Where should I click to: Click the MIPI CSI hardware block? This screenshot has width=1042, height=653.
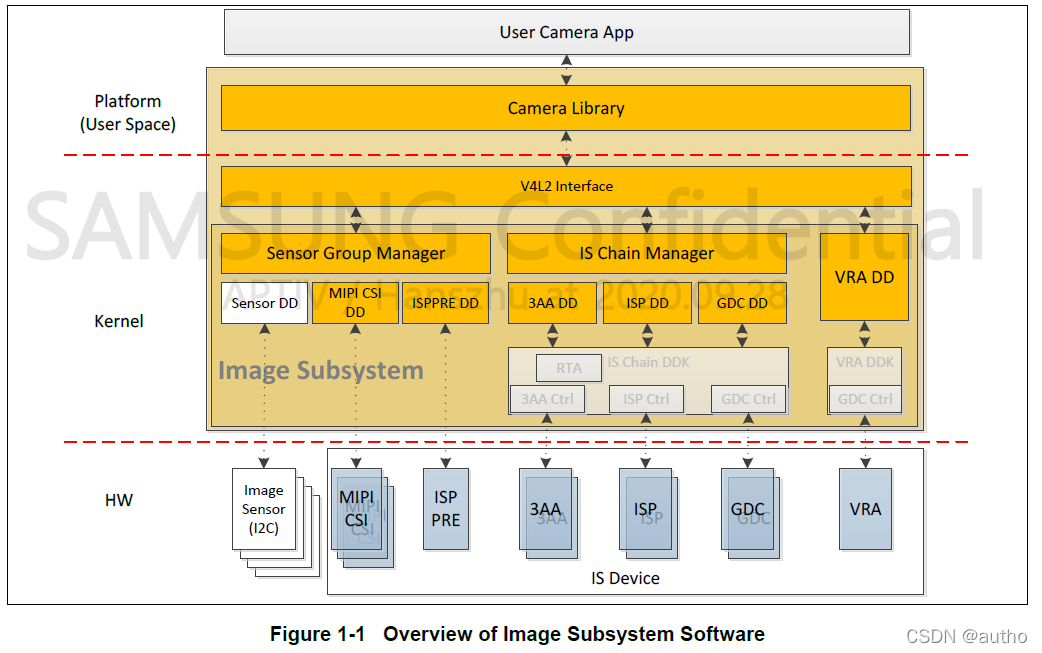(x=357, y=509)
